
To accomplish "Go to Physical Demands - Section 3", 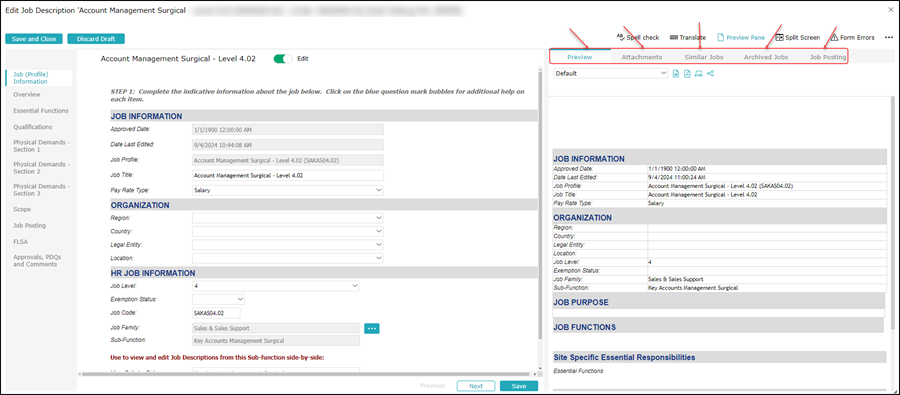I will click(x=41, y=190).
